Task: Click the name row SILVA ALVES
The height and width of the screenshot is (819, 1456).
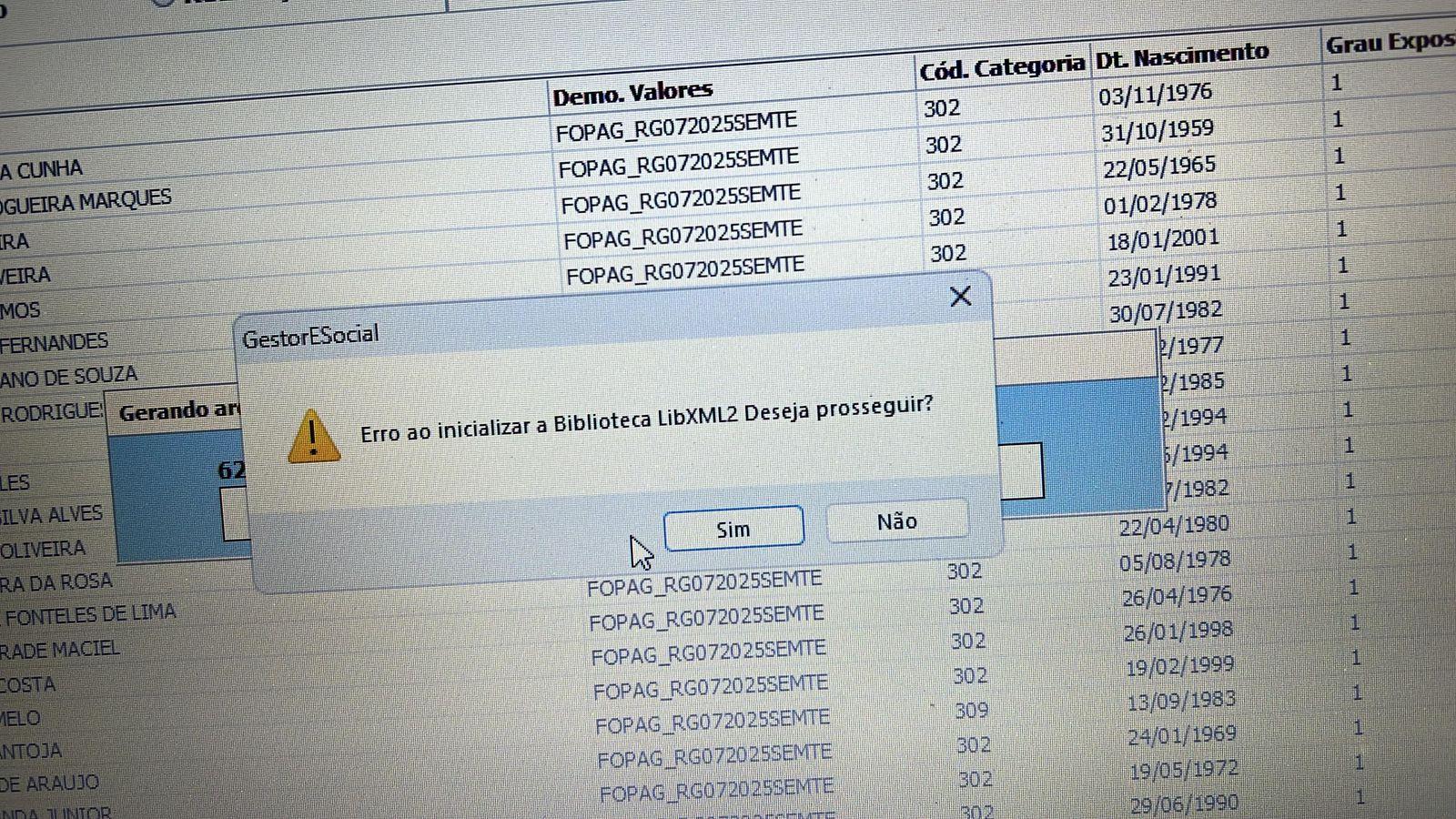Action: pyautogui.click(x=51, y=516)
